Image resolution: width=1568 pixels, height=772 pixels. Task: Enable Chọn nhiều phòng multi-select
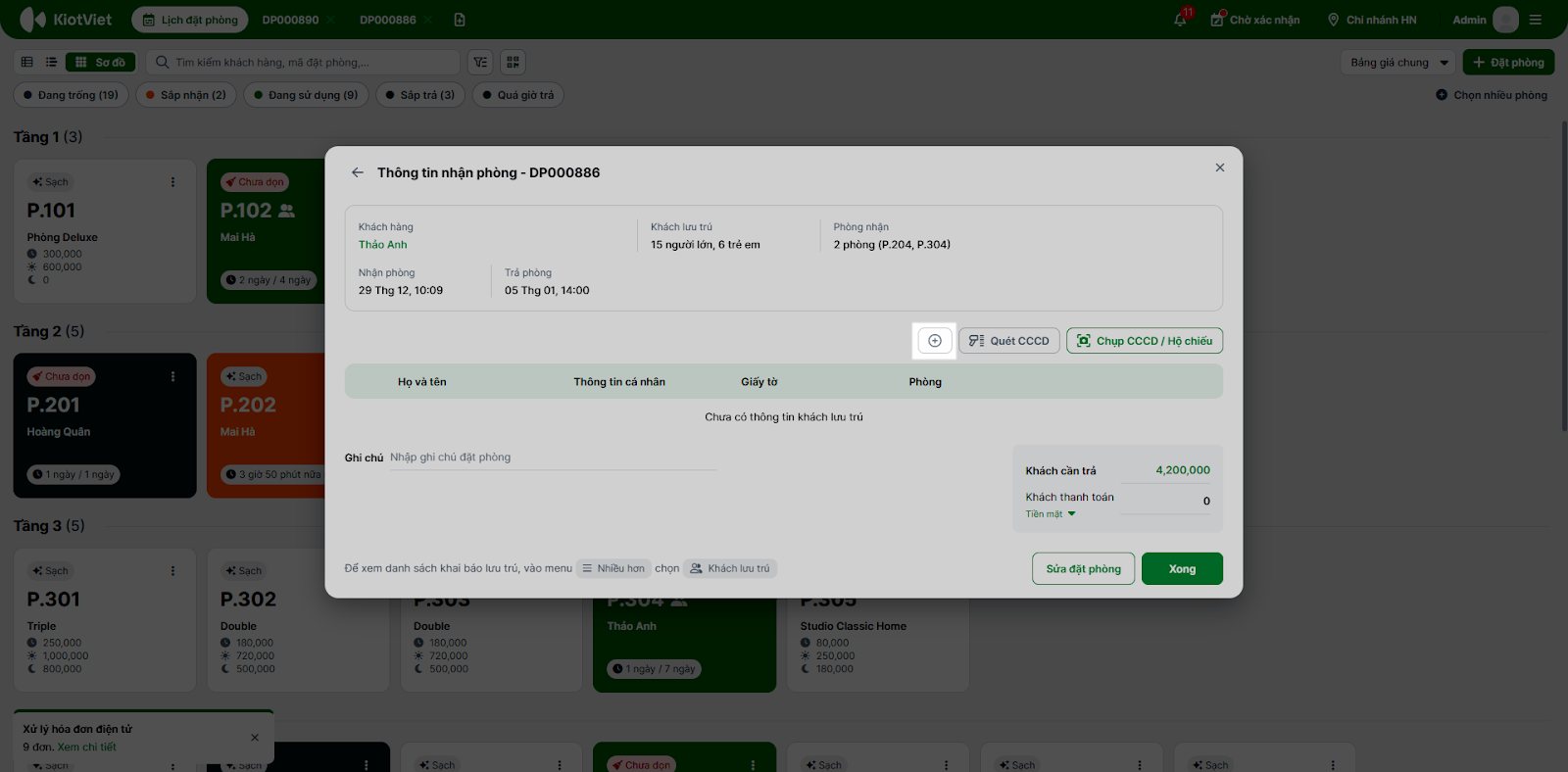point(1492,95)
